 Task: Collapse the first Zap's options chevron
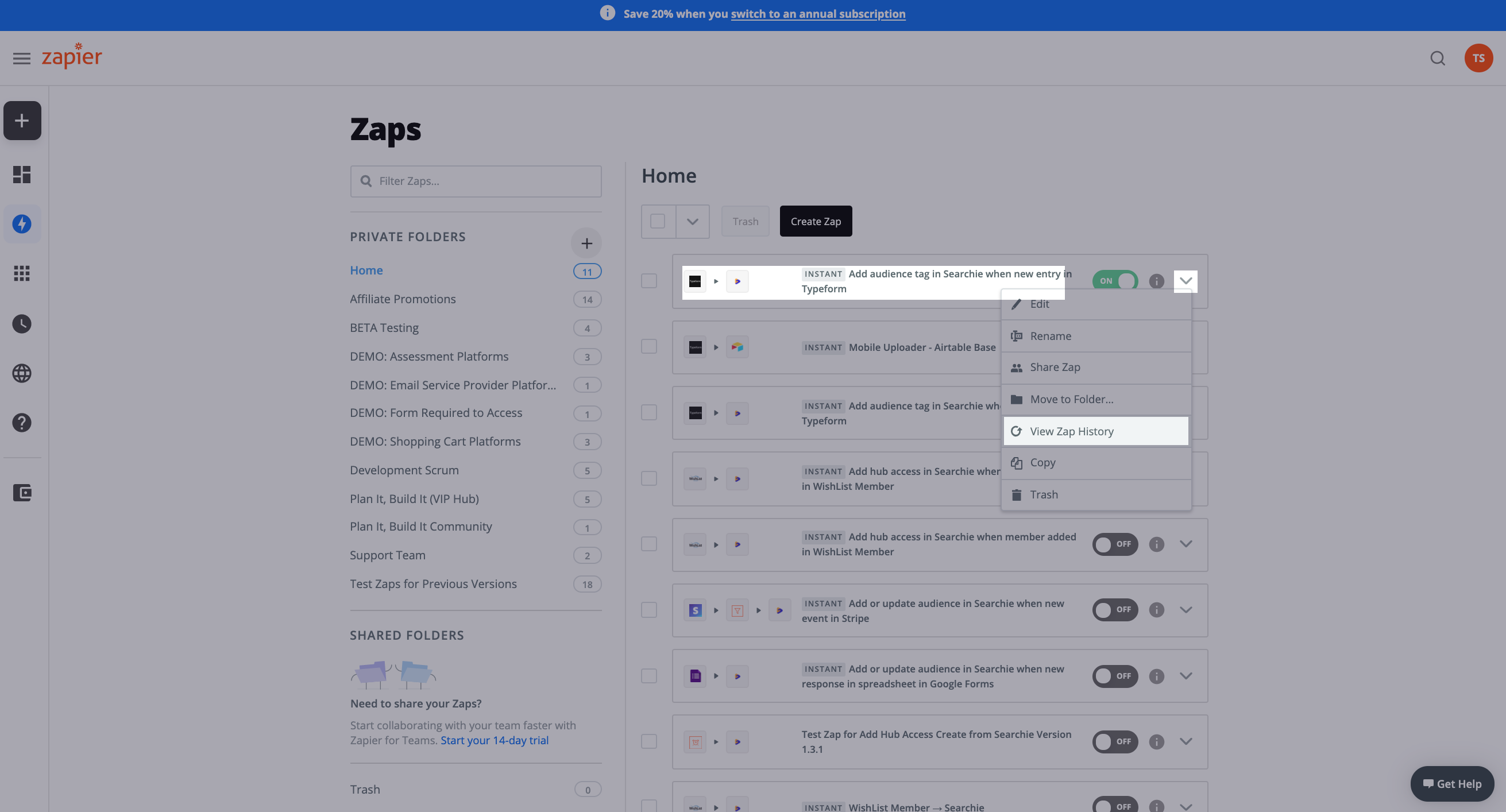pos(1186,281)
